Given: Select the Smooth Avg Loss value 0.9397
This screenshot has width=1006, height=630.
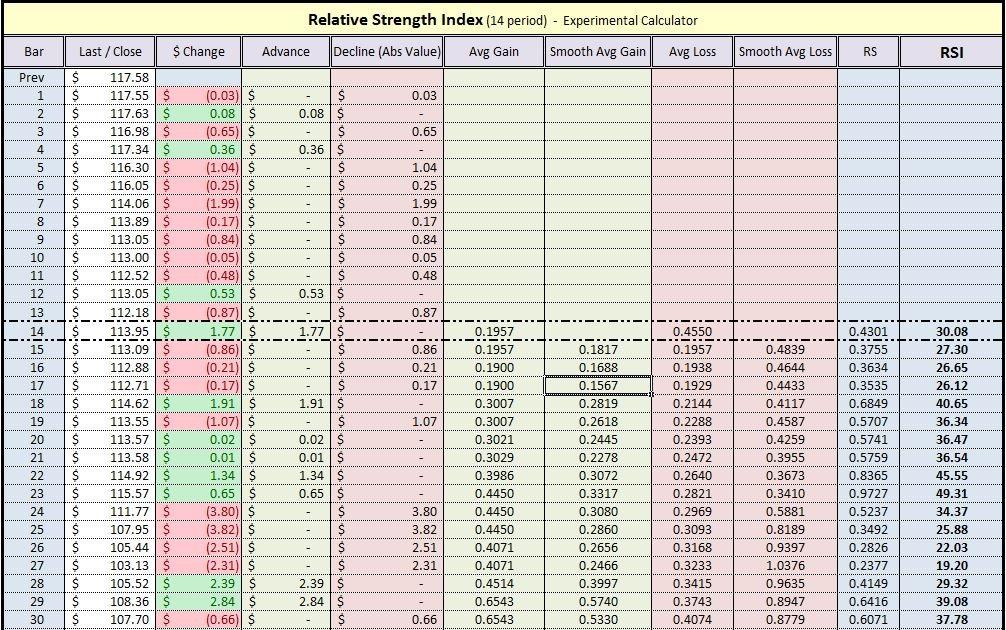Looking at the screenshot, I should (x=785, y=547).
